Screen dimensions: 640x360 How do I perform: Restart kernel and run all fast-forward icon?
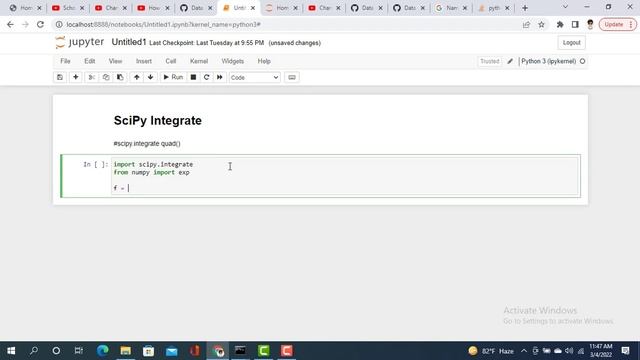click(220, 77)
